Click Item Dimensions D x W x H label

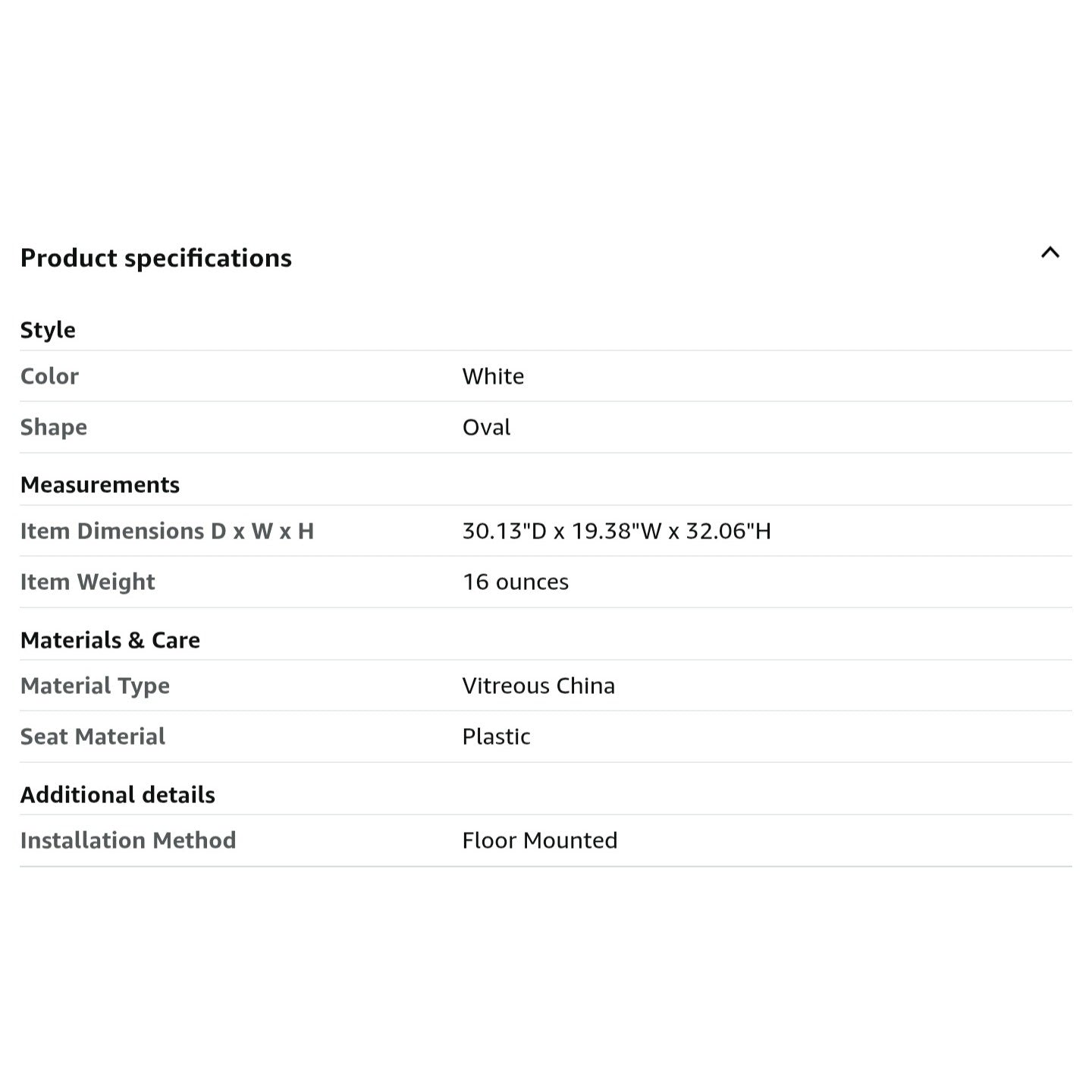167,531
